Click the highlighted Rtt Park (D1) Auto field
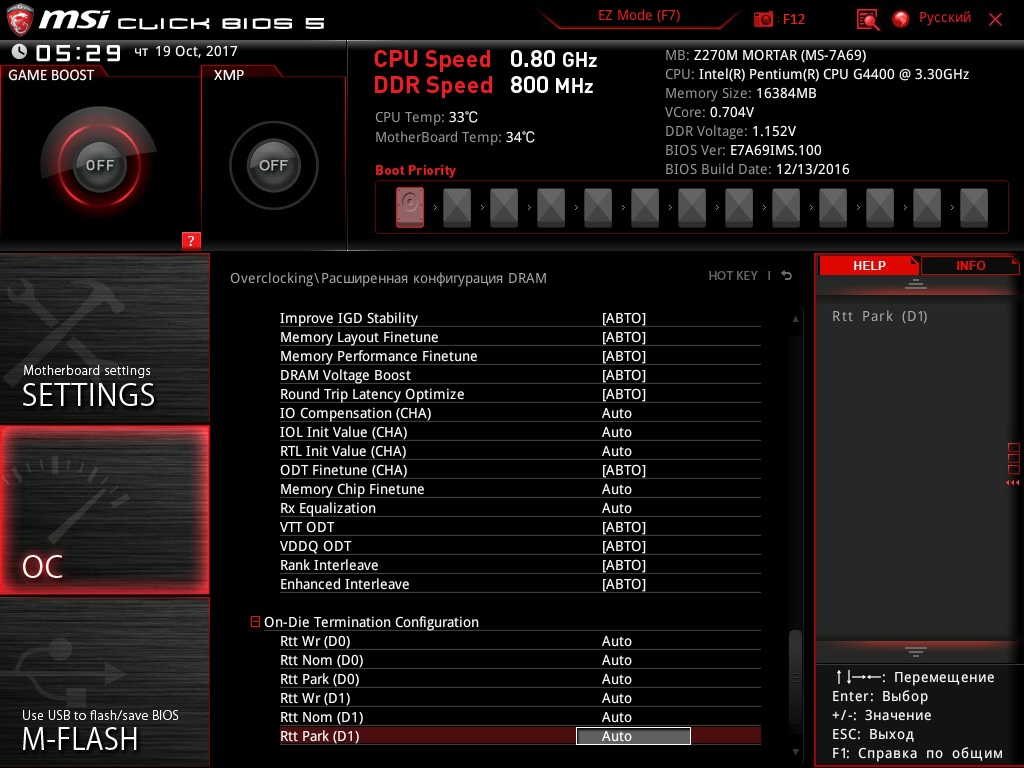The image size is (1024, 768). (633, 736)
